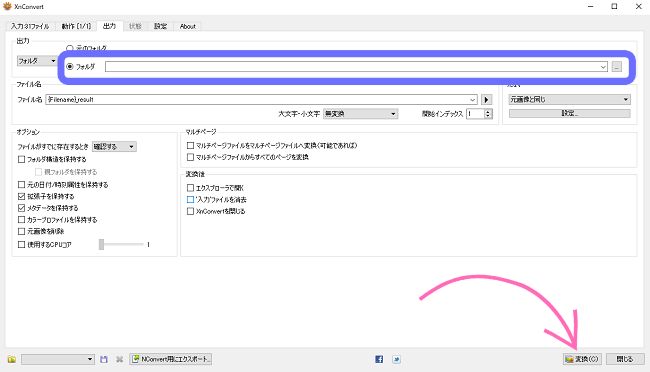Check convert multipage to multipage file option
This screenshot has width=650, height=372.
pyautogui.click(x=190, y=146)
